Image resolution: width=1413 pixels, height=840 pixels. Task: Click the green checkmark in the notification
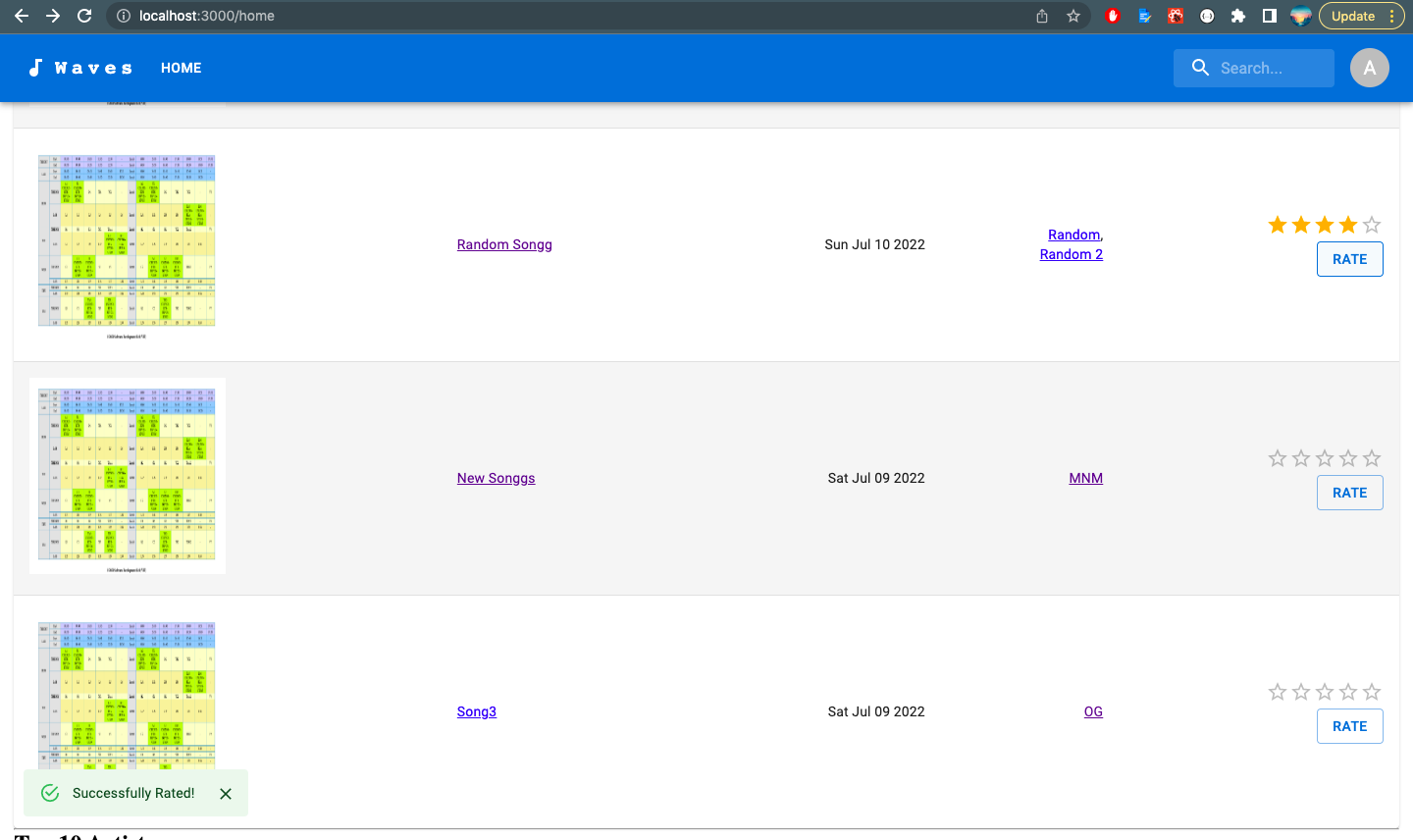[50, 792]
